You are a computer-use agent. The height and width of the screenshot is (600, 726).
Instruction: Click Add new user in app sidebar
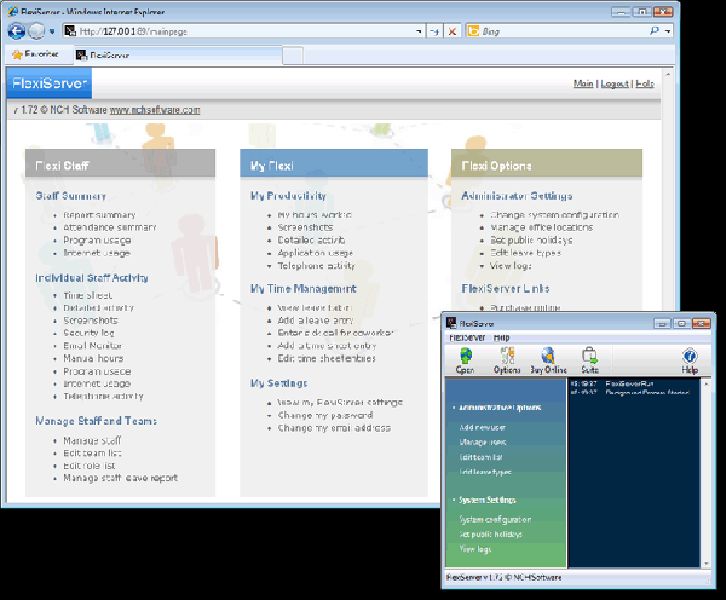click(482, 428)
